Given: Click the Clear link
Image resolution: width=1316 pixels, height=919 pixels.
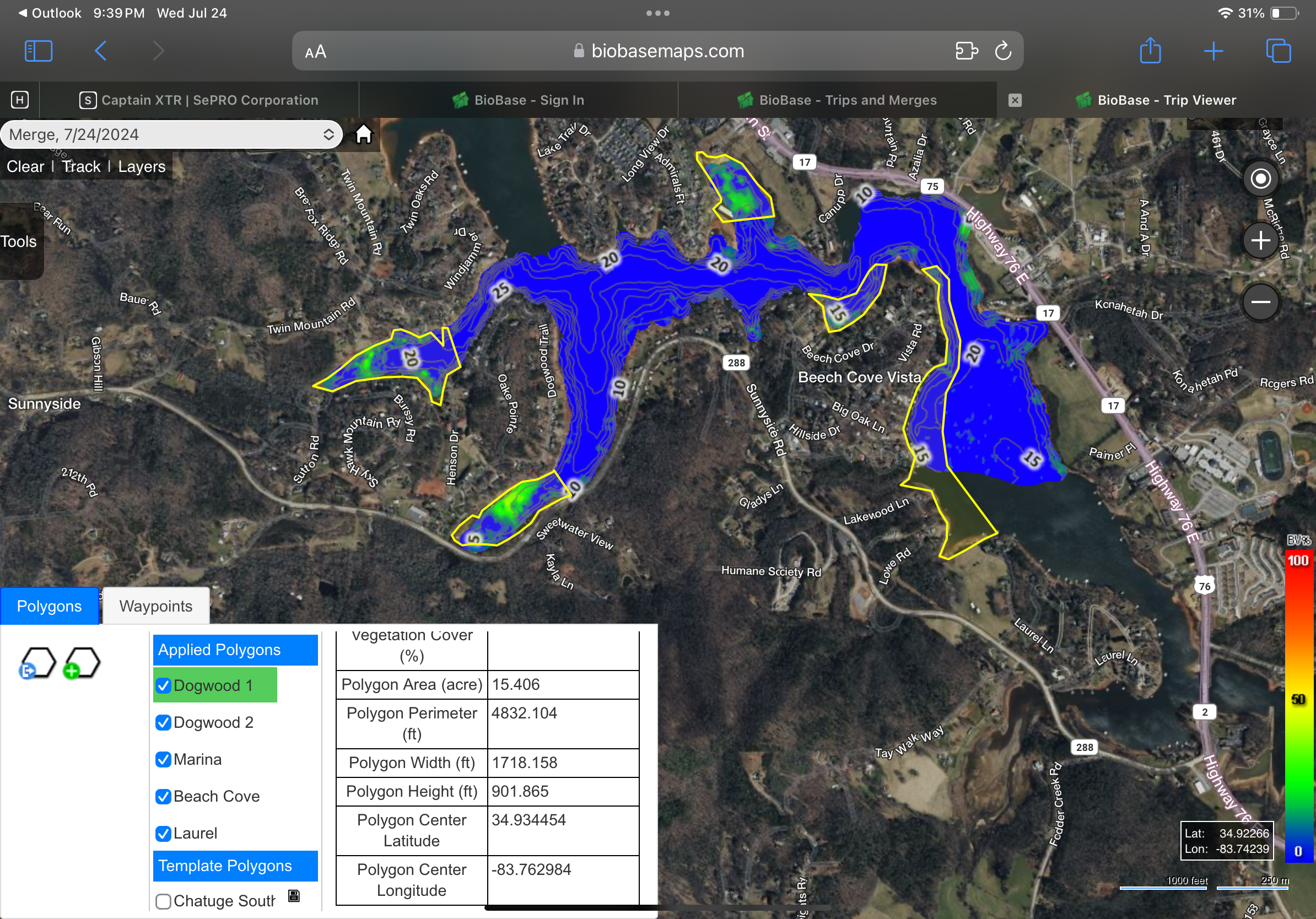Looking at the screenshot, I should [25, 167].
